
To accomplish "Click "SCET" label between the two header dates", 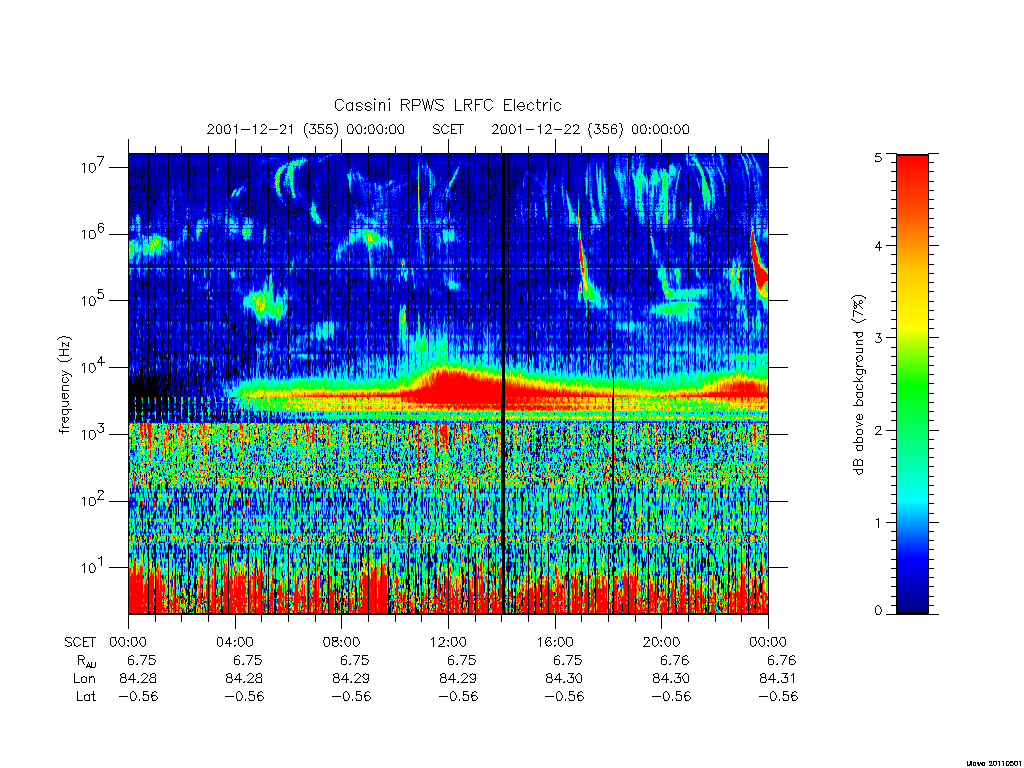I will tap(448, 129).
